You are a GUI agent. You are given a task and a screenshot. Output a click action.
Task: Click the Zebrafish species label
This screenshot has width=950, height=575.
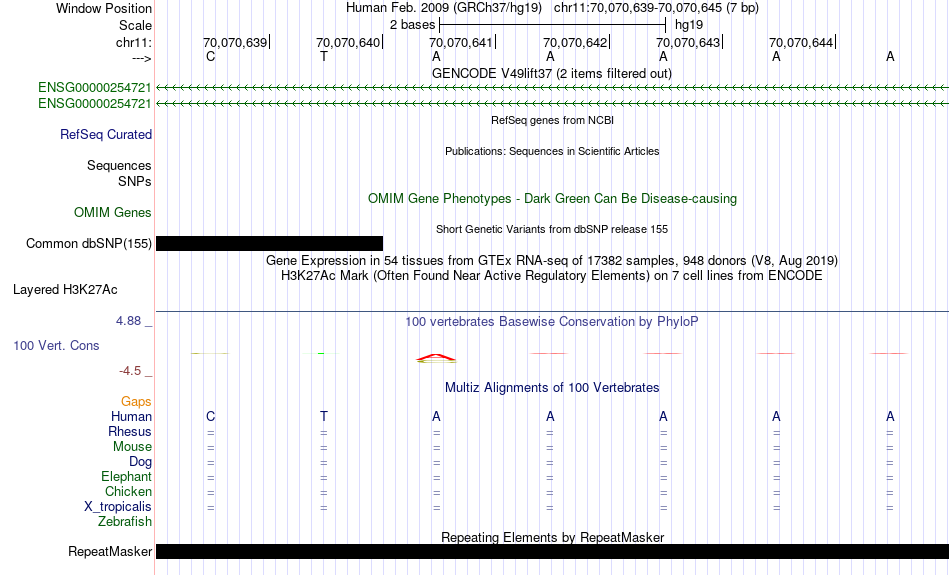[125, 522]
